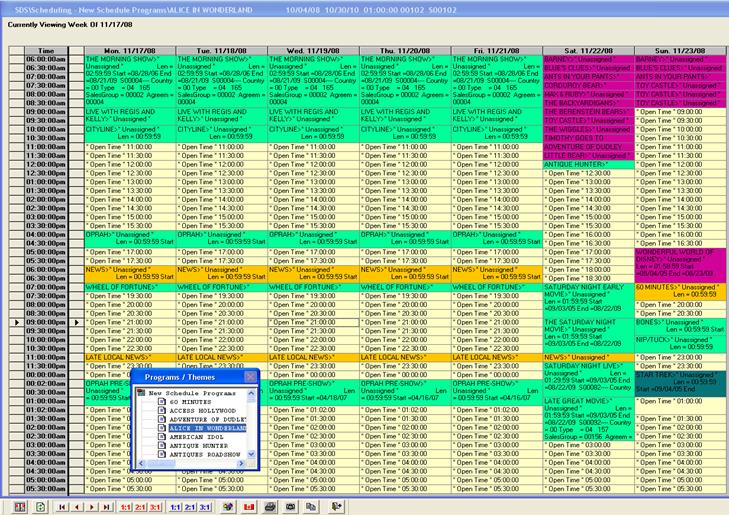Click the Mon. 11/17/08 column header
This screenshot has height=515, width=729.
click(x=129, y=49)
